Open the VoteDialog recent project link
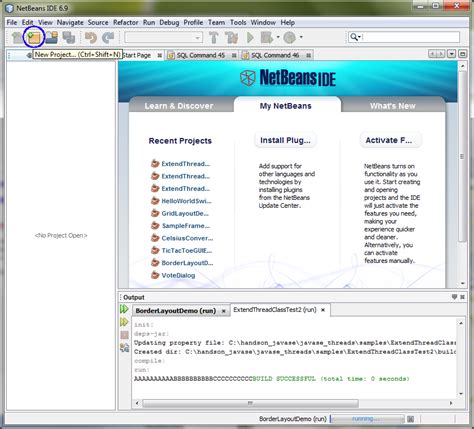The width and height of the screenshot is (474, 429). [x=178, y=275]
